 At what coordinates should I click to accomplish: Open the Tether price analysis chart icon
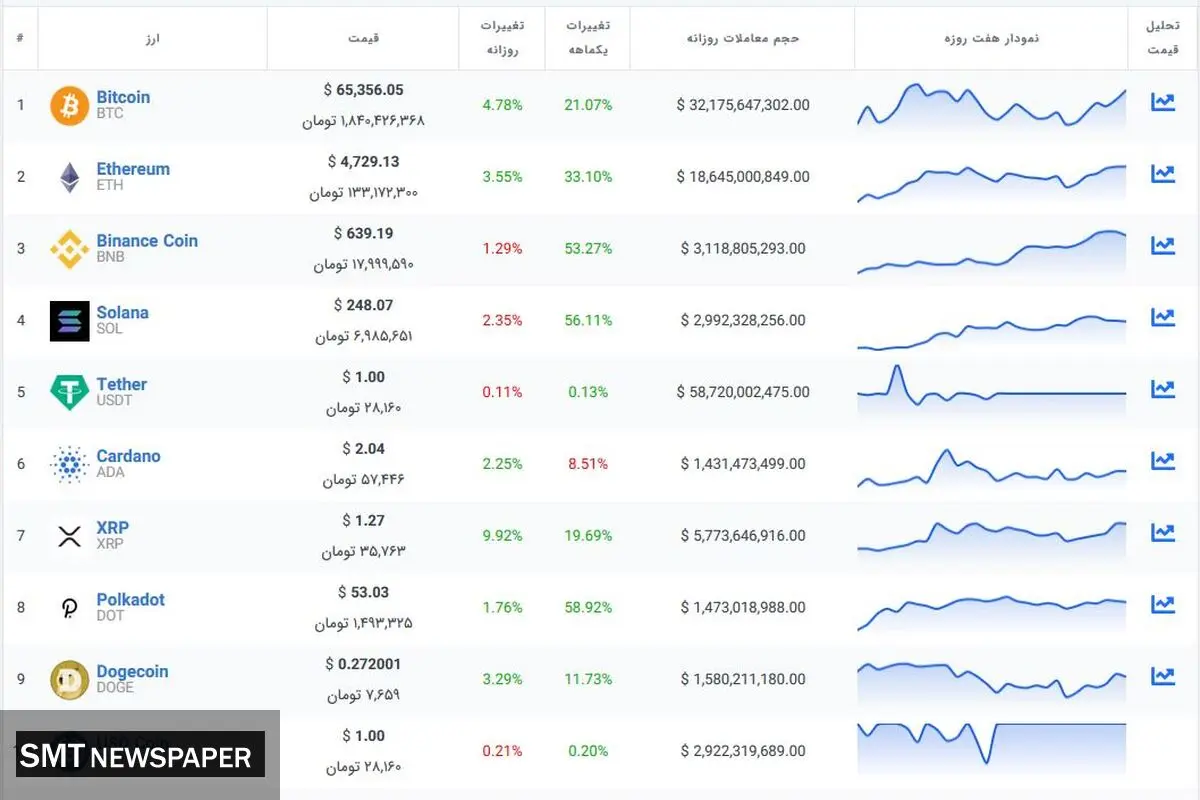click(x=1163, y=389)
